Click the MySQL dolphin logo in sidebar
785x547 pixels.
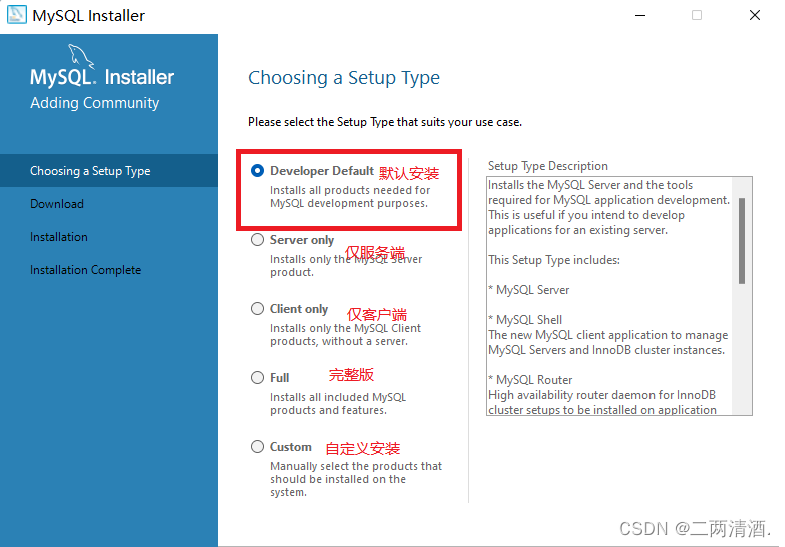[81, 56]
